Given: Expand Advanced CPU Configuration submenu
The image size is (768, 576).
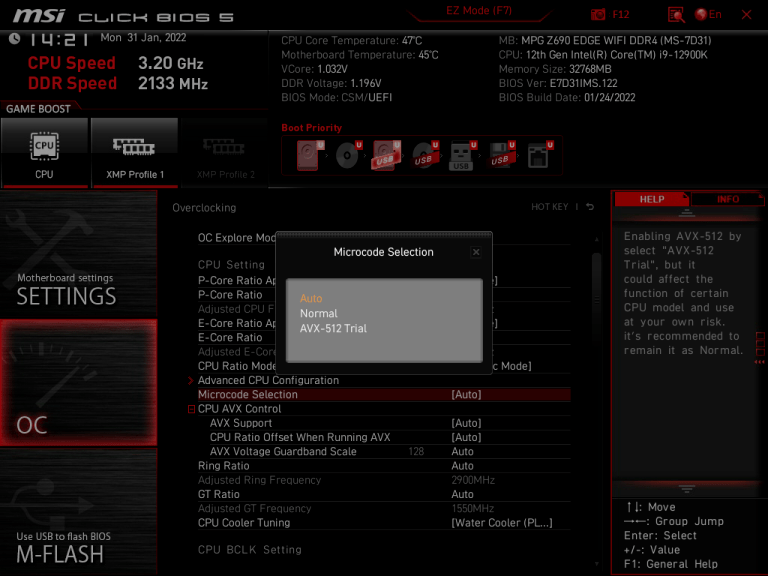Looking at the screenshot, I should 191,380.
